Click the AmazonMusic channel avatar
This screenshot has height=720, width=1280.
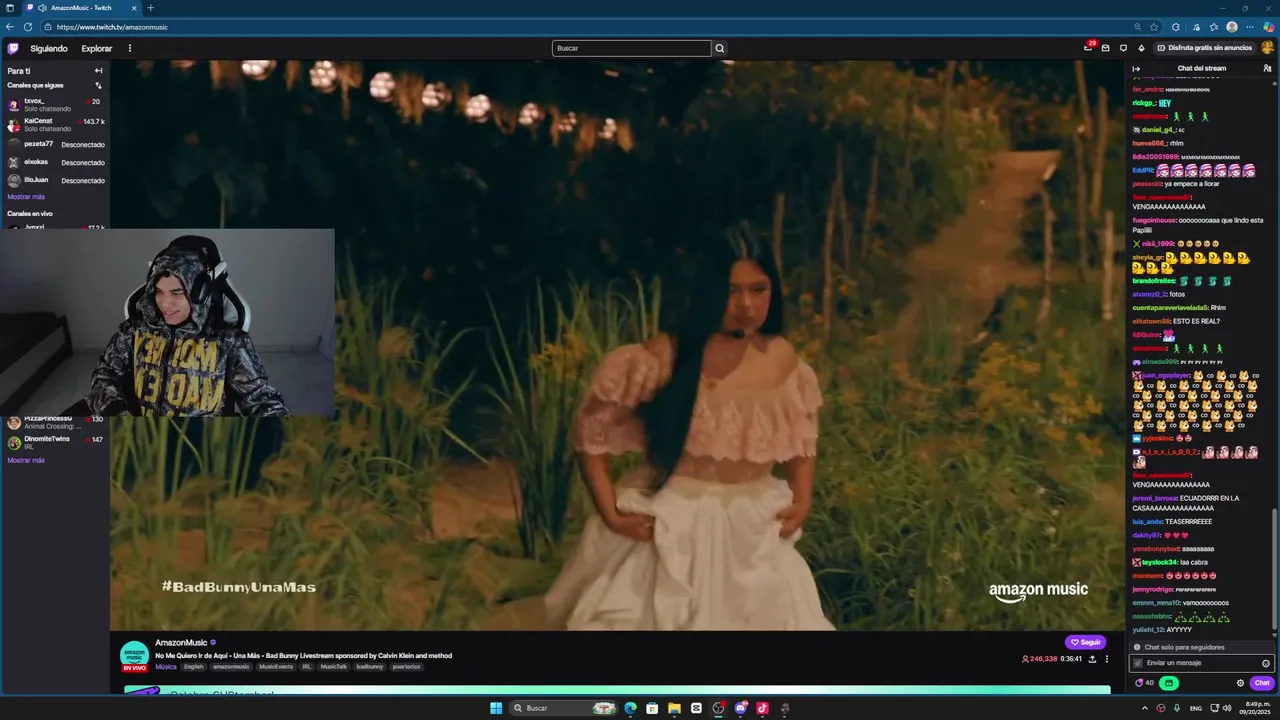tap(134, 654)
